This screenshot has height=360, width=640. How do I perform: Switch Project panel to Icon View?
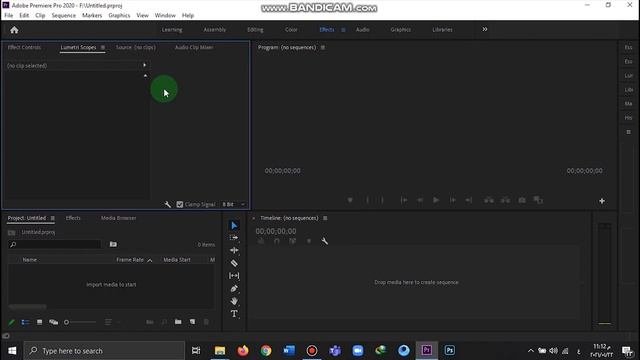tap(39, 322)
